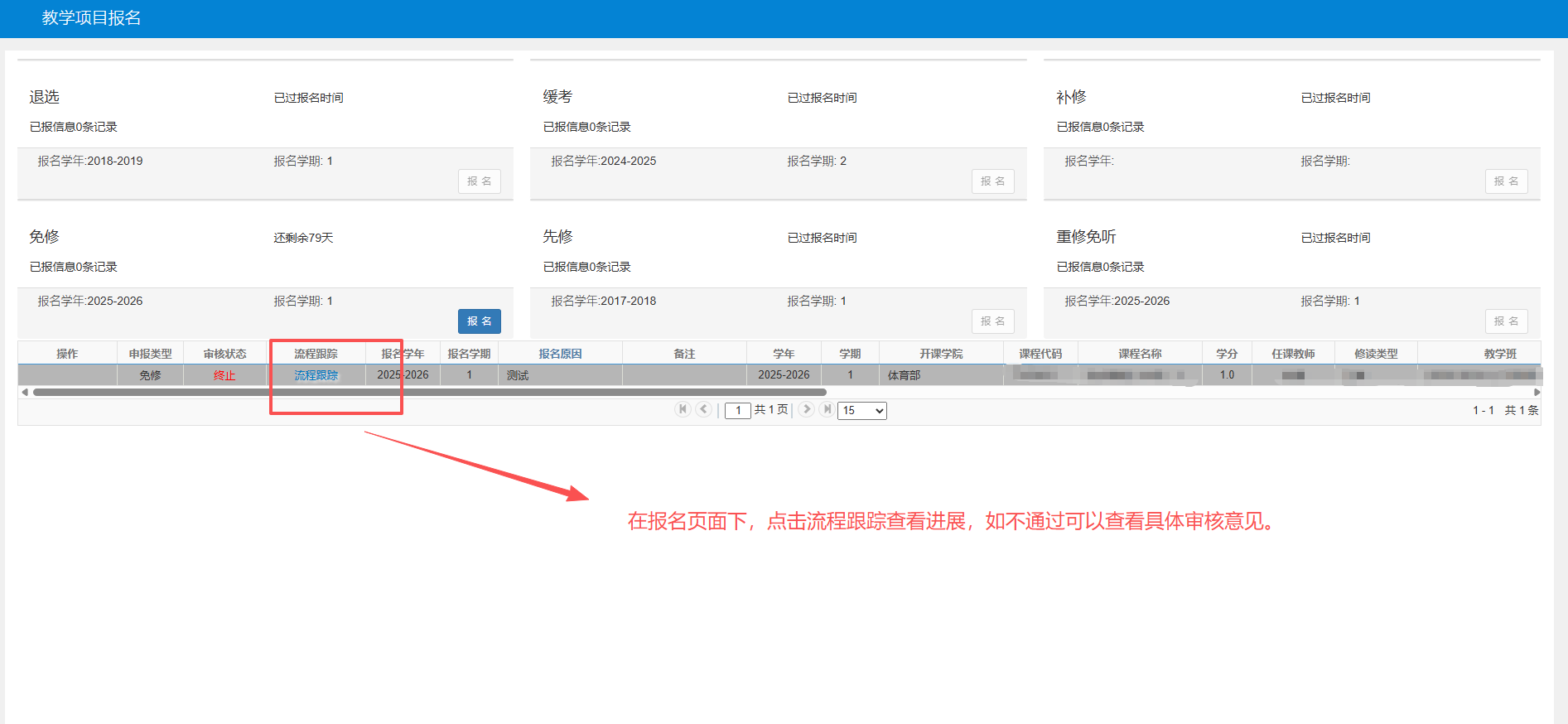The image size is (1568, 724).
Task: Click the 申报类型 column header
Action: click(150, 354)
